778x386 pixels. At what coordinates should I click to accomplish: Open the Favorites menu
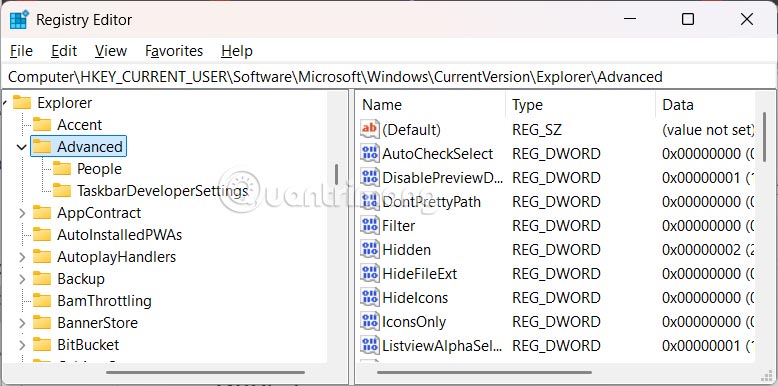coord(174,51)
